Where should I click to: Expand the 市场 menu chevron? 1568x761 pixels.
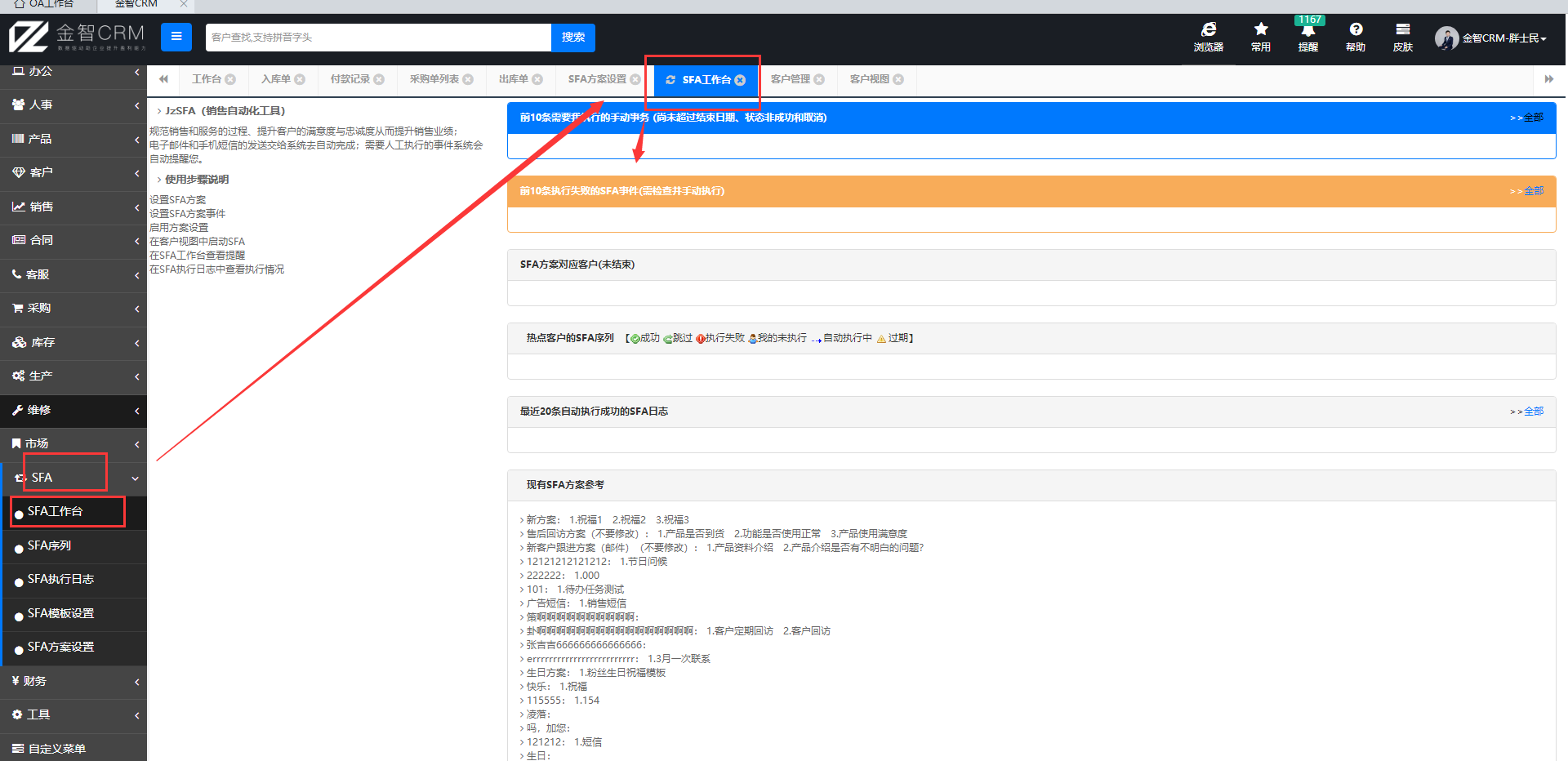pyautogui.click(x=136, y=444)
